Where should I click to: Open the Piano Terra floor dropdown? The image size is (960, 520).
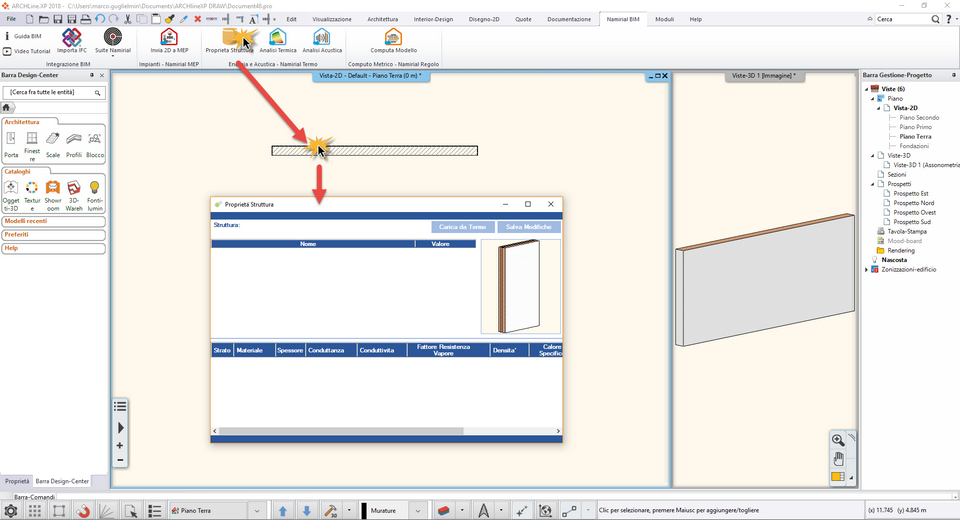click(x=257, y=510)
